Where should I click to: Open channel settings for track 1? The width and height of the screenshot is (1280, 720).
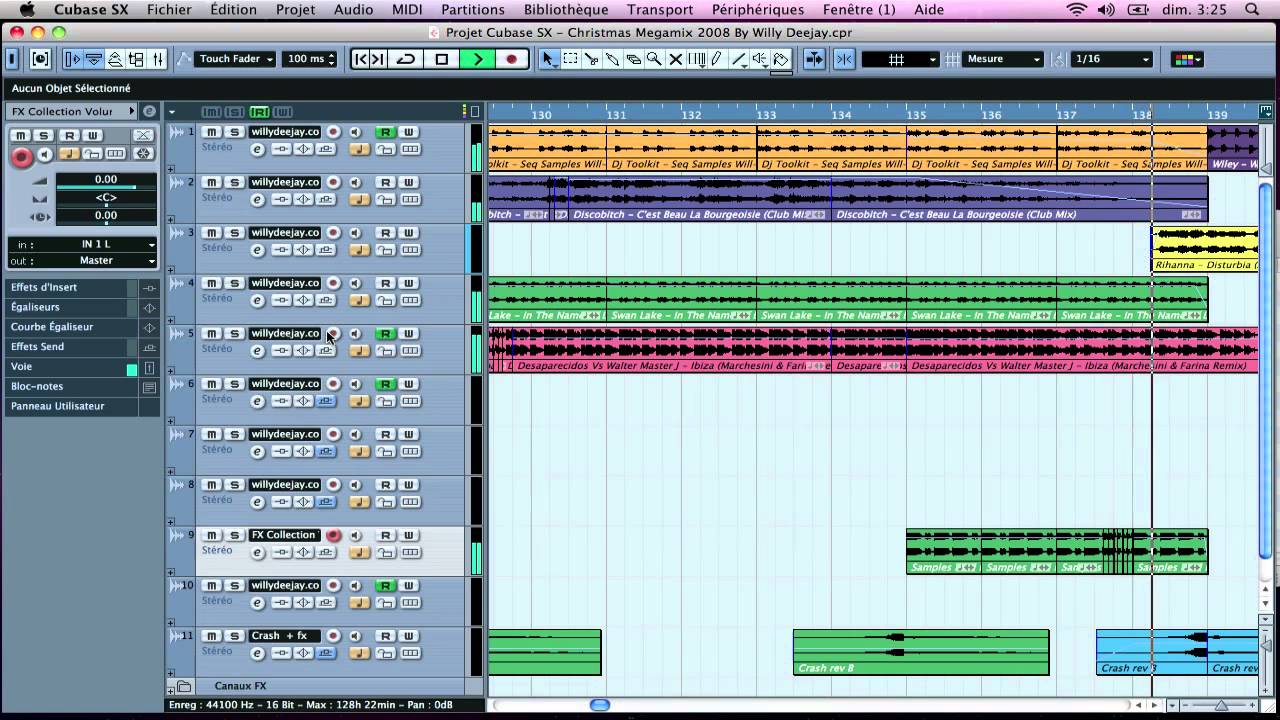click(x=257, y=150)
